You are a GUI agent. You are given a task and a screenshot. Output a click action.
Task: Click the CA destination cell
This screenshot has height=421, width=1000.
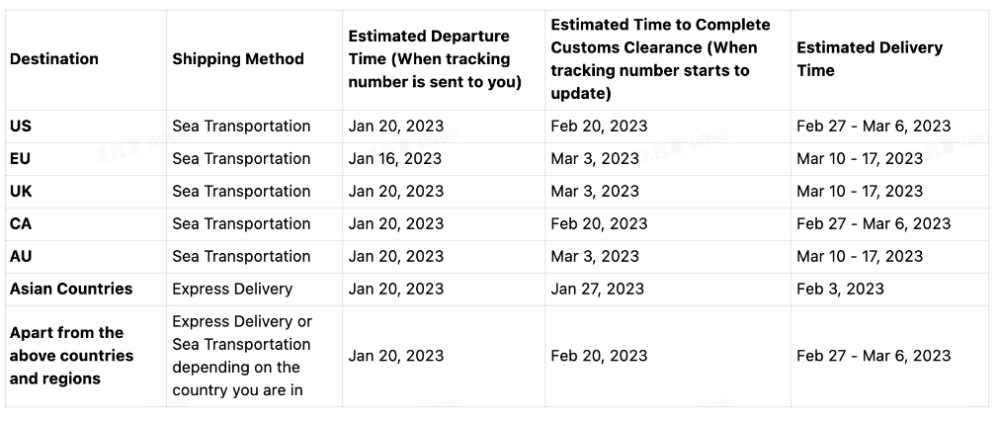21,223
